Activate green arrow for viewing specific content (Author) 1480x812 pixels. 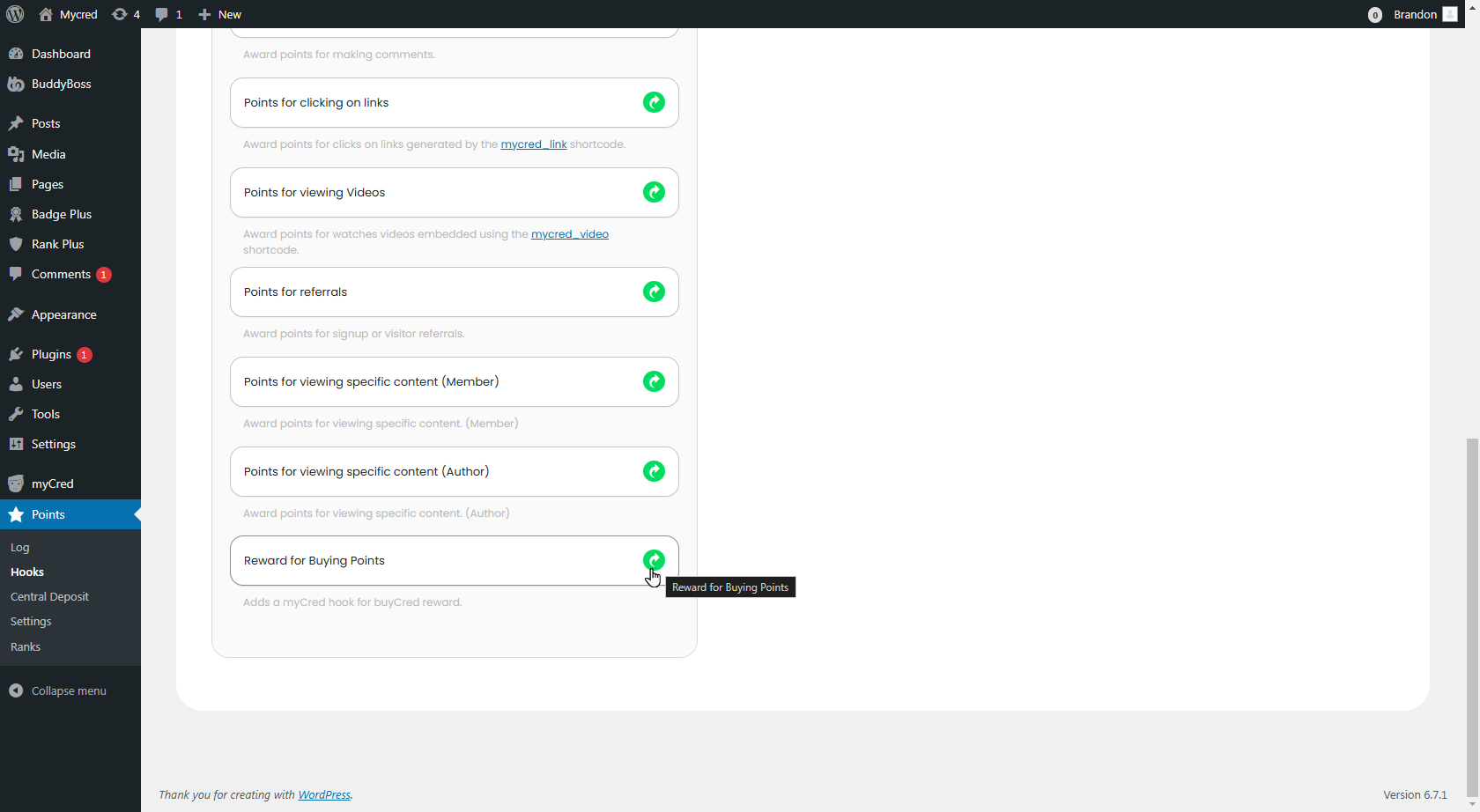pyautogui.click(x=654, y=472)
